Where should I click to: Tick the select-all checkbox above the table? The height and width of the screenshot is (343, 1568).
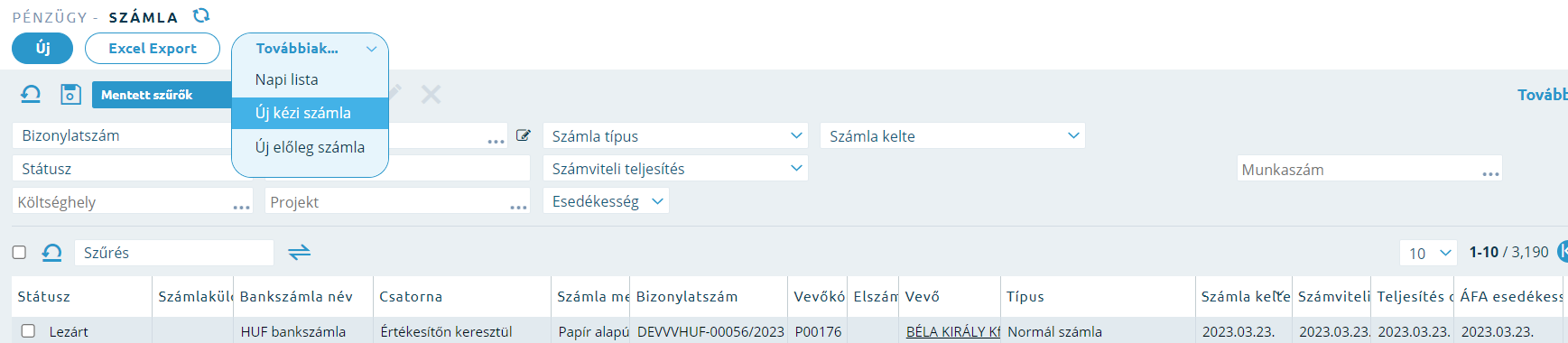[x=19, y=253]
